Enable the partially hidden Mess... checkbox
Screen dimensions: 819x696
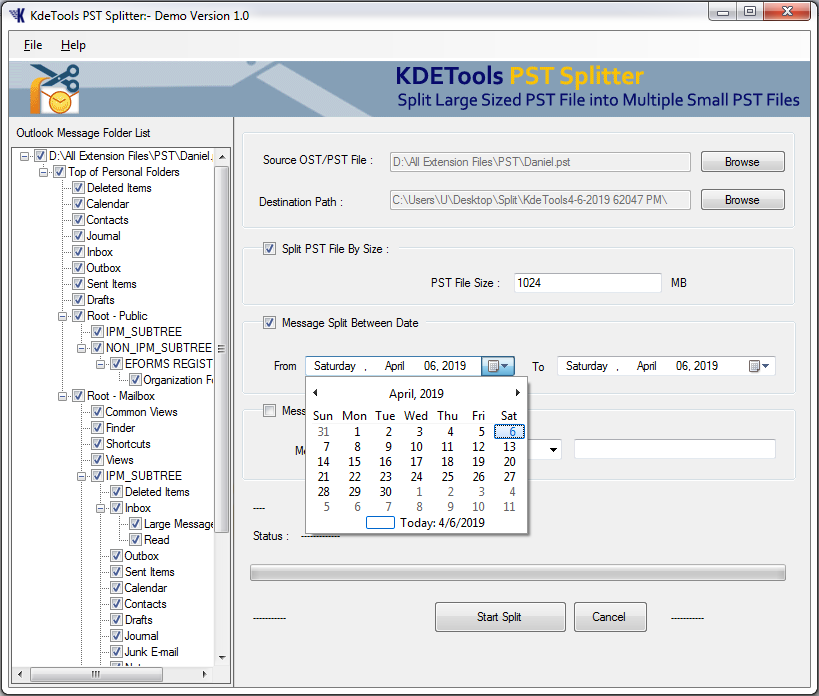(x=270, y=410)
